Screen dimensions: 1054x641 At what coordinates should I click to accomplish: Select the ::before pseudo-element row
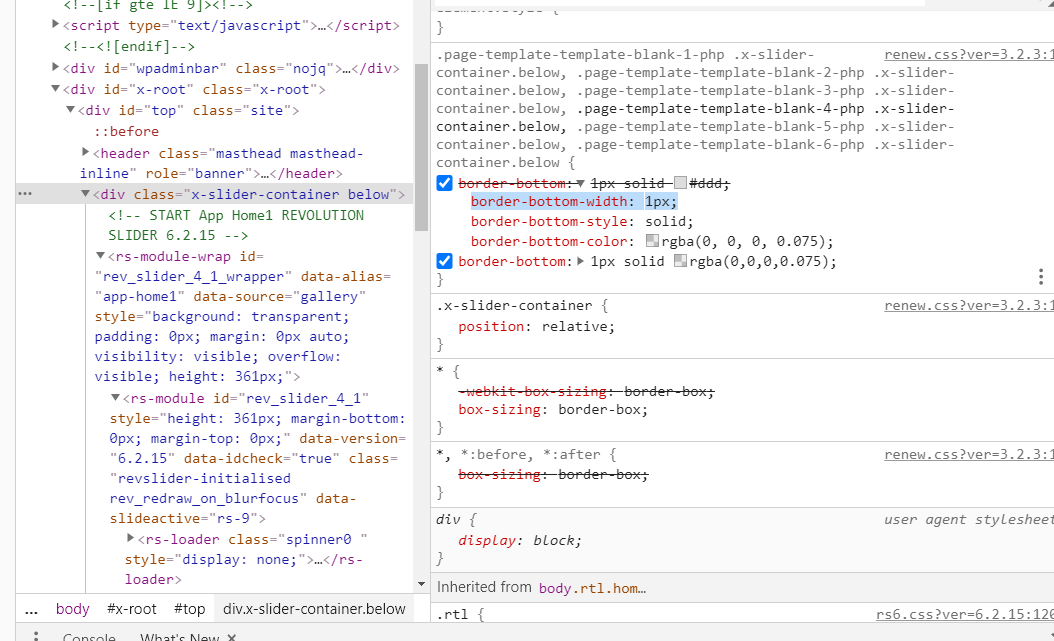point(126,131)
